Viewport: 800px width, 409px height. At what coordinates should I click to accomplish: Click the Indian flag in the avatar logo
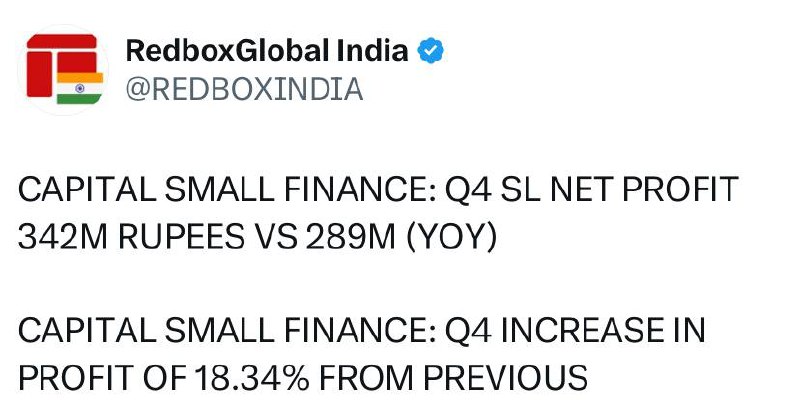pos(80,88)
